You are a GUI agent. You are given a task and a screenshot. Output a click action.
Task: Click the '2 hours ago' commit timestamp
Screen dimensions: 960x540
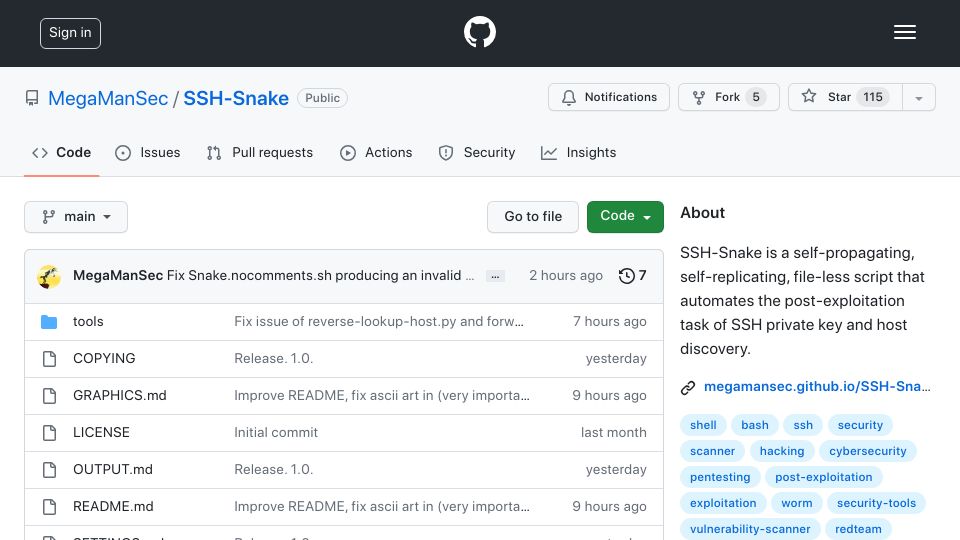pos(566,276)
